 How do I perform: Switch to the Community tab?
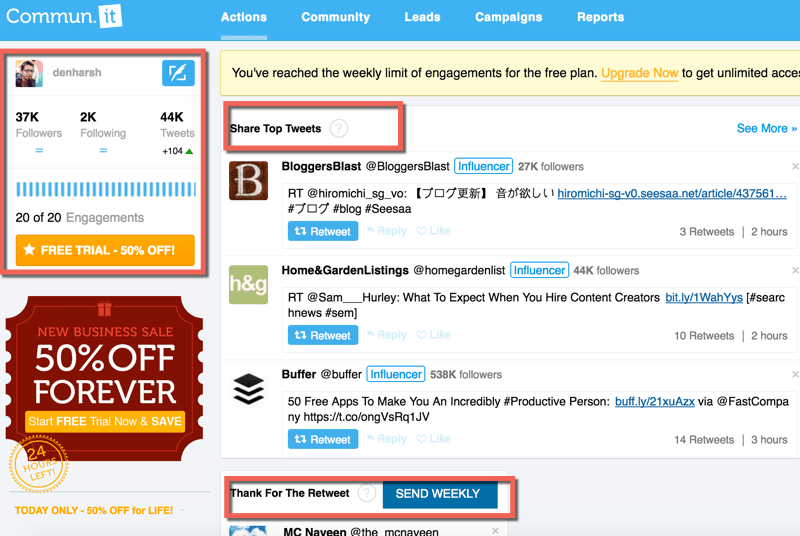point(336,17)
